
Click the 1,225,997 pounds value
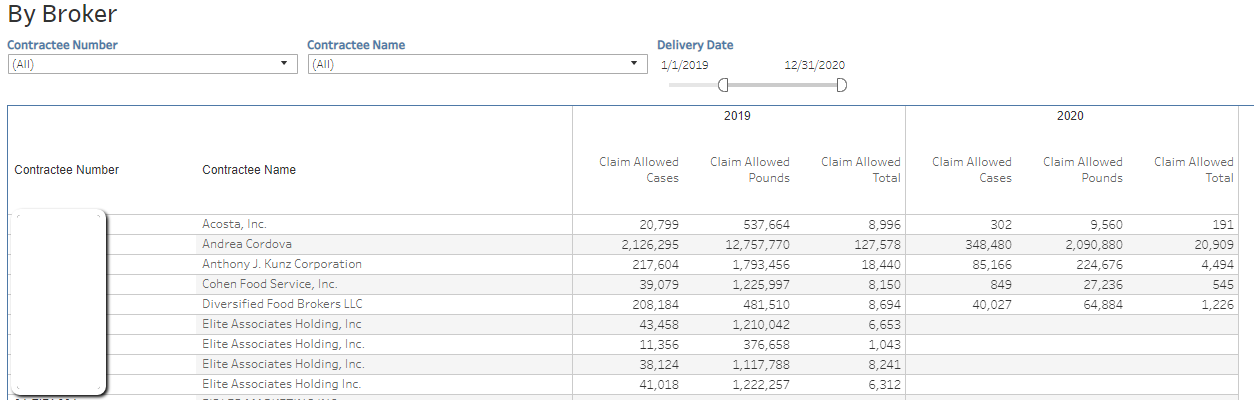(761, 285)
